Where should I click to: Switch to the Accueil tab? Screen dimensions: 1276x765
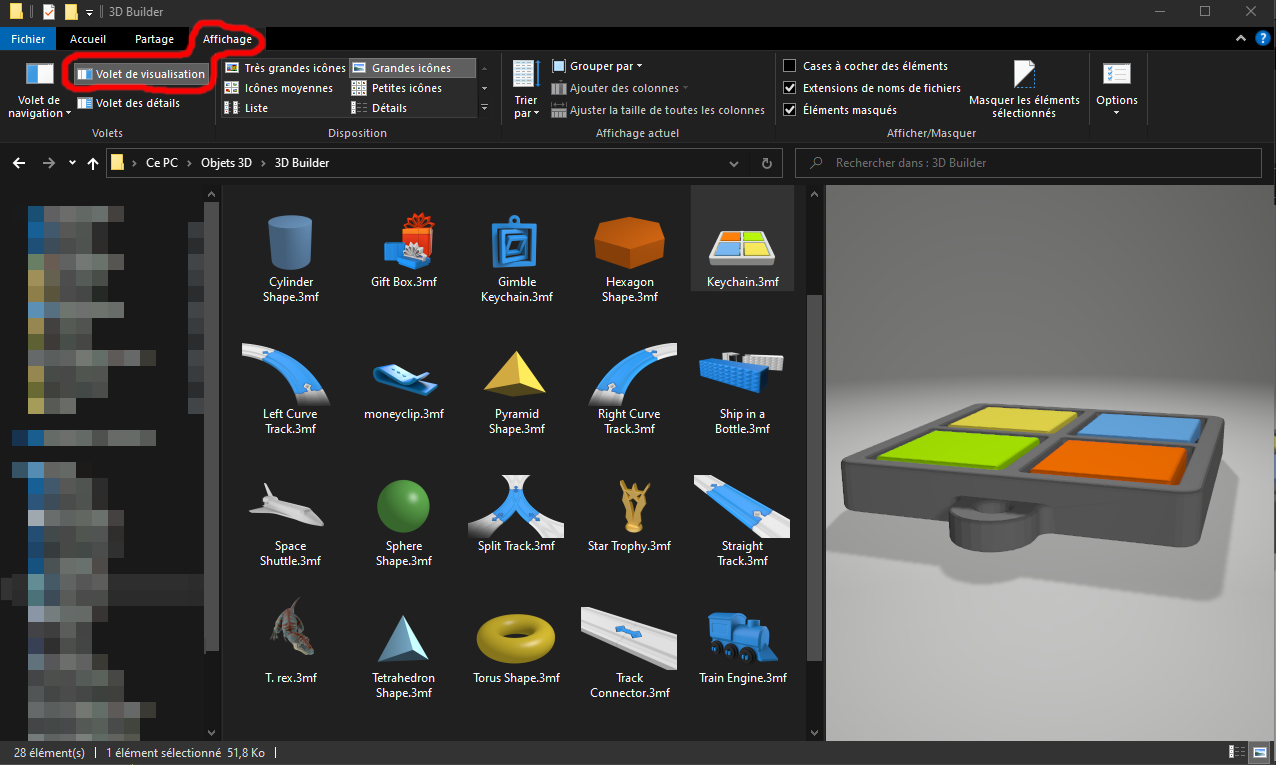[x=88, y=39]
